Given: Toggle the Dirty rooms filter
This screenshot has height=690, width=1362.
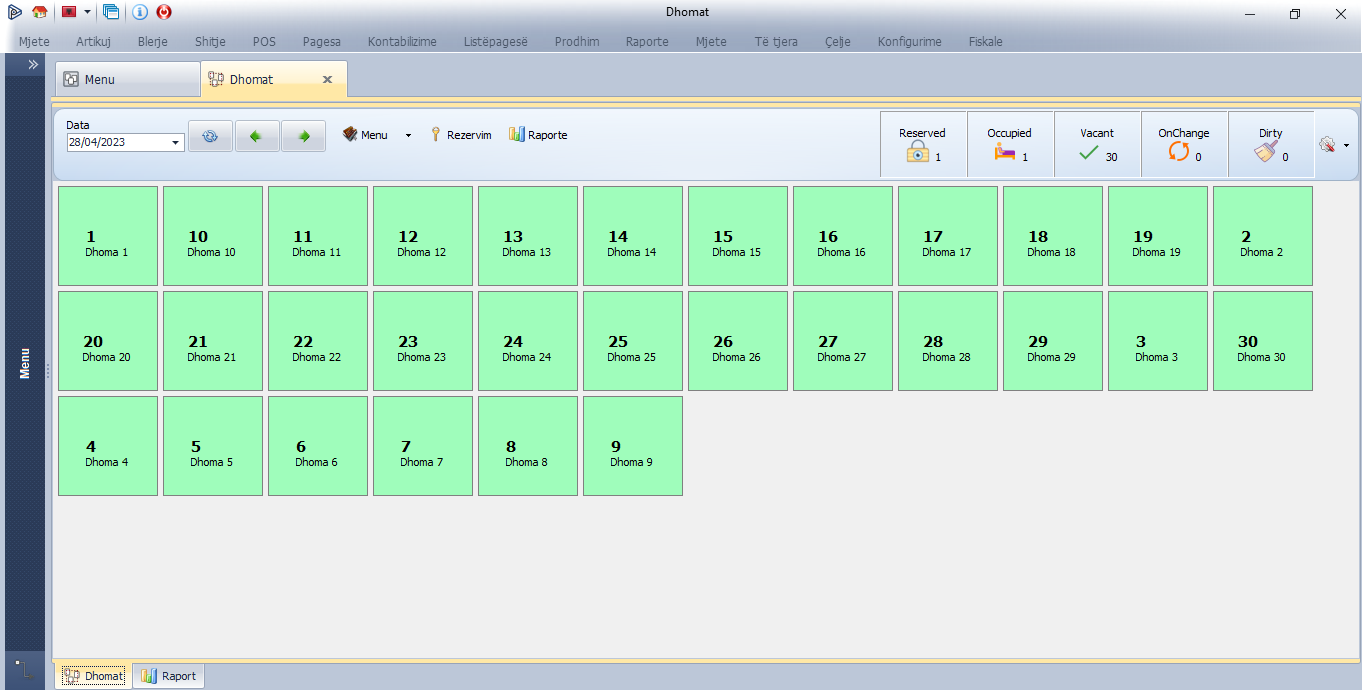Looking at the screenshot, I should tap(1271, 145).
